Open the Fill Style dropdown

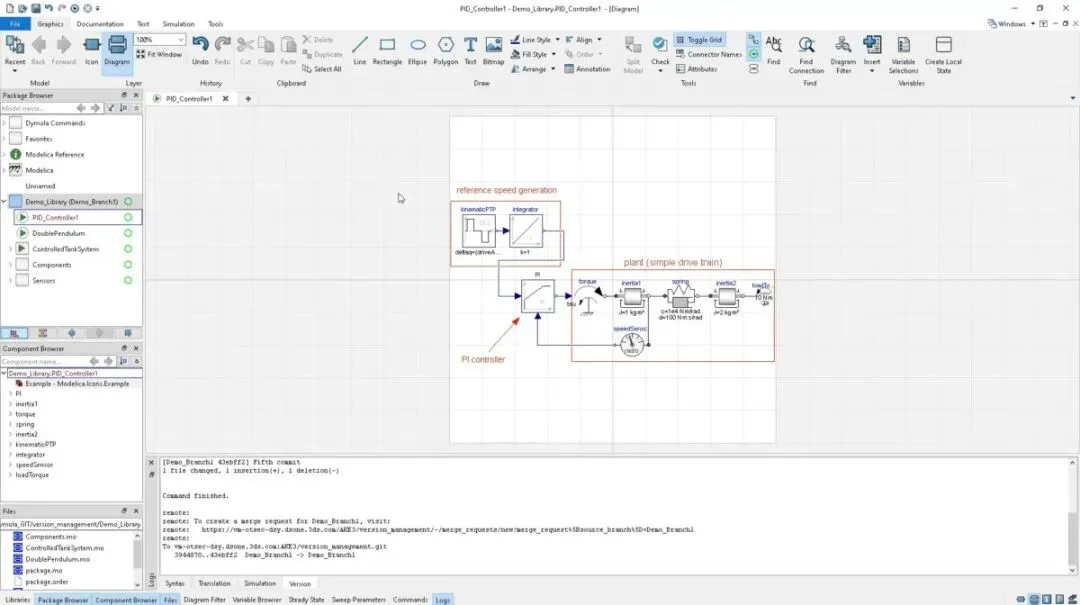point(534,54)
